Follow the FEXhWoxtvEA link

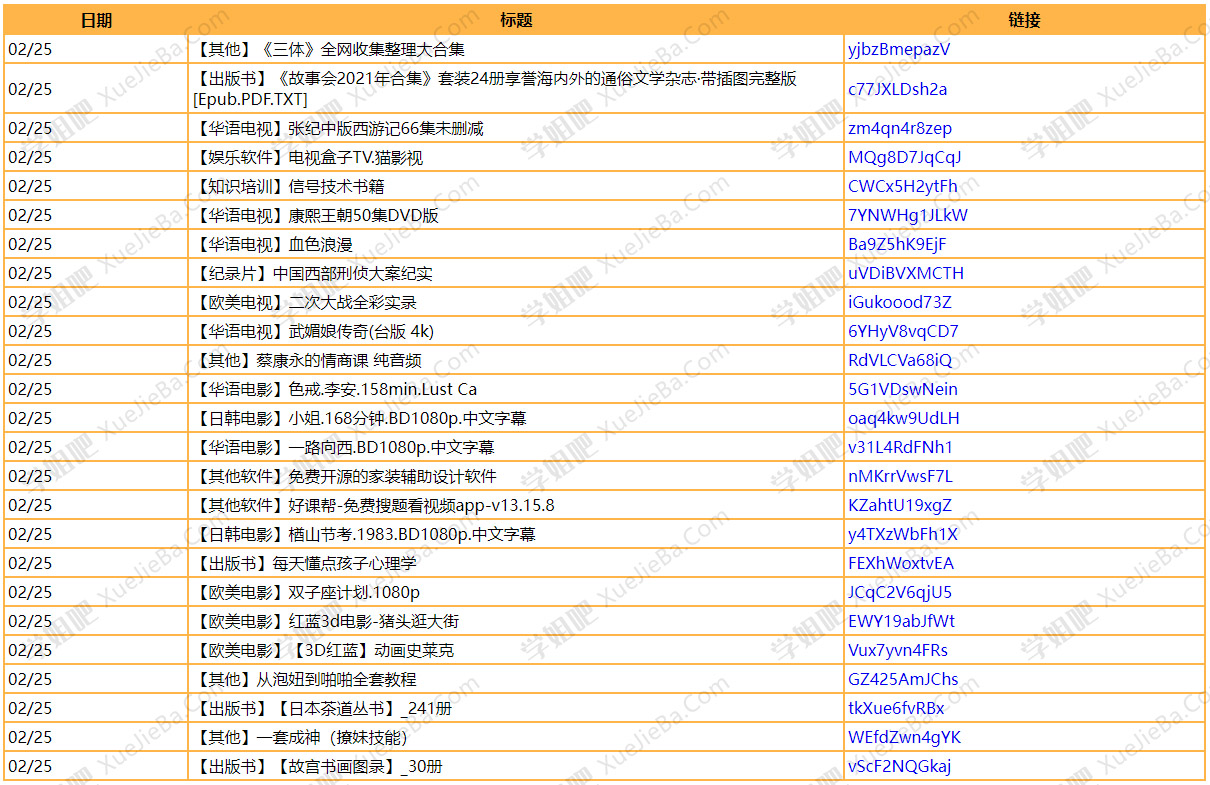[901, 563]
